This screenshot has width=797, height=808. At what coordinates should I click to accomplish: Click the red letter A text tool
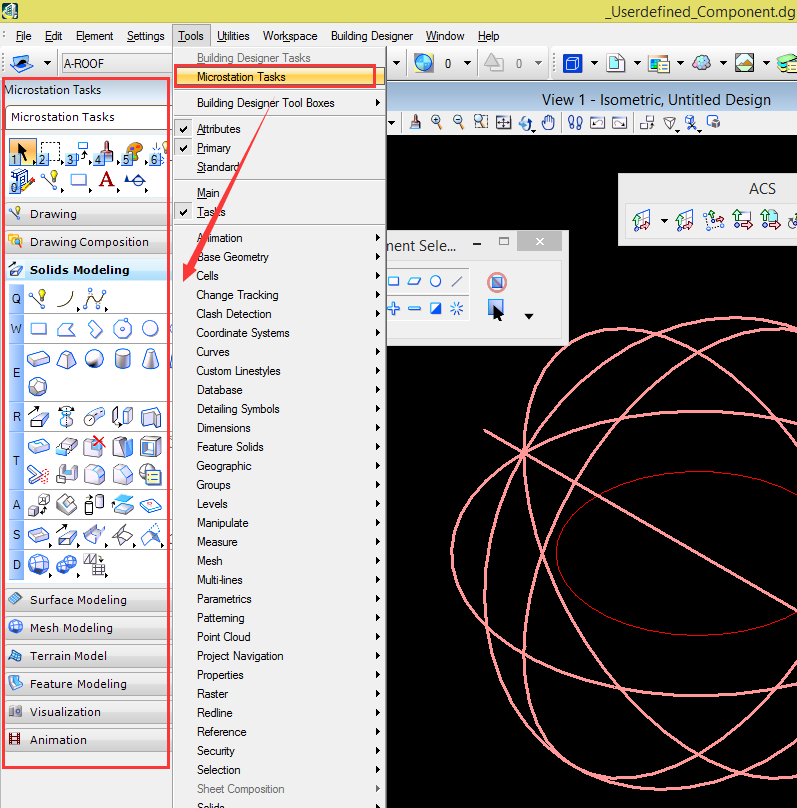pyautogui.click(x=107, y=180)
